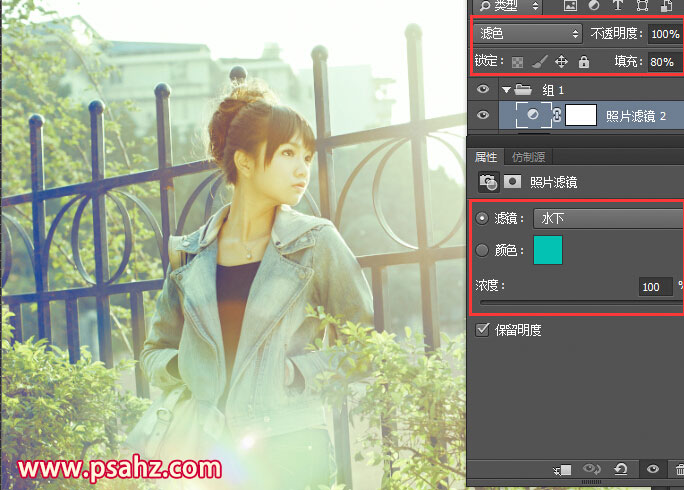Screen dimensions: 684x490
Task: Click the 填充 fill value field
Action: point(661,62)
